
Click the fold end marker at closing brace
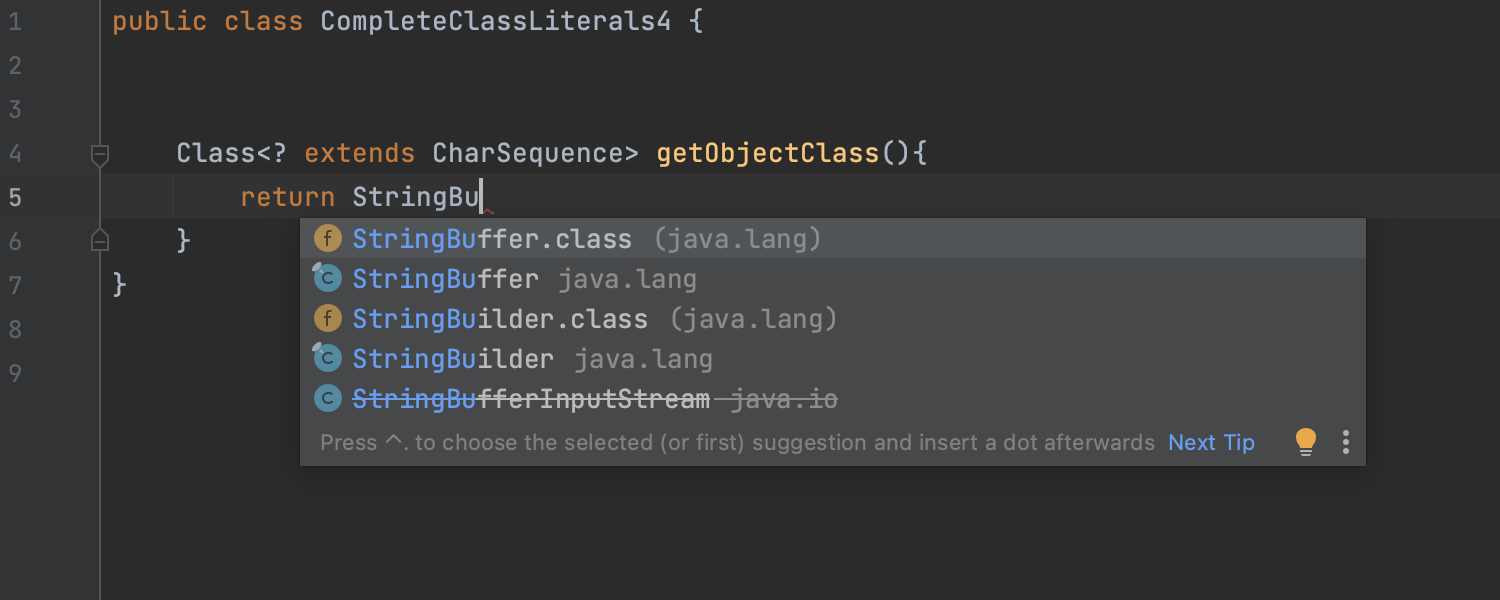(99, 240)
